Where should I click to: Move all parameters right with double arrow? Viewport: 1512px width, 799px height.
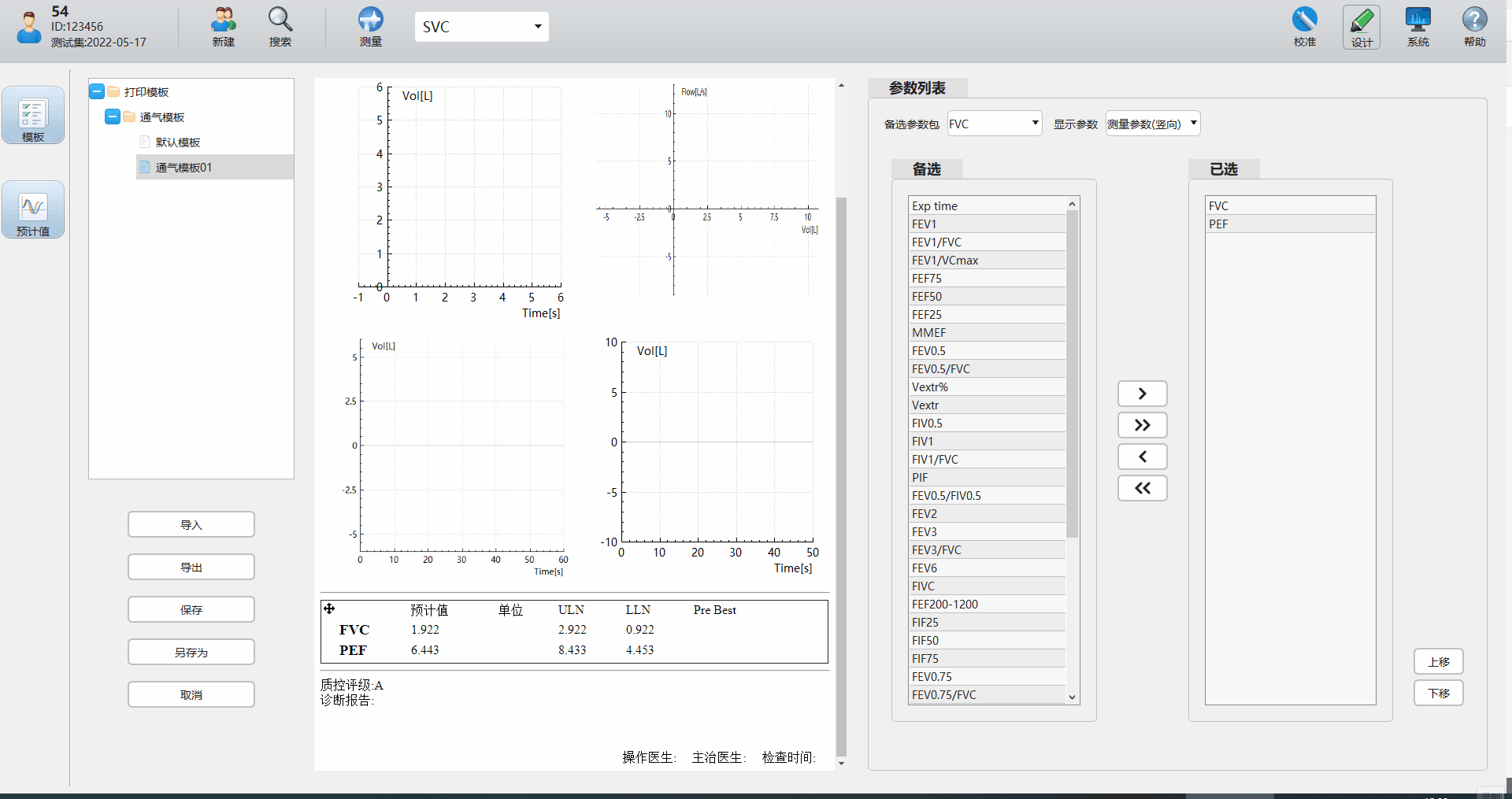1143,425
